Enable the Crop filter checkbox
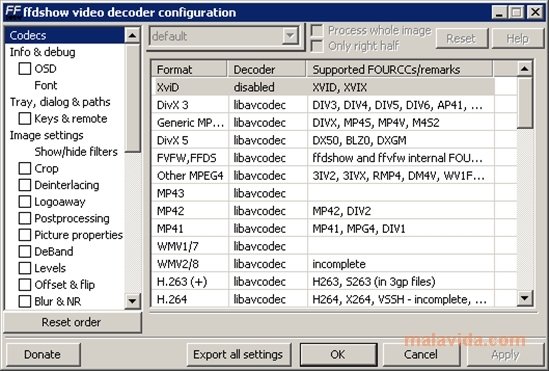 pyautogui.click(x=25, y=168)
